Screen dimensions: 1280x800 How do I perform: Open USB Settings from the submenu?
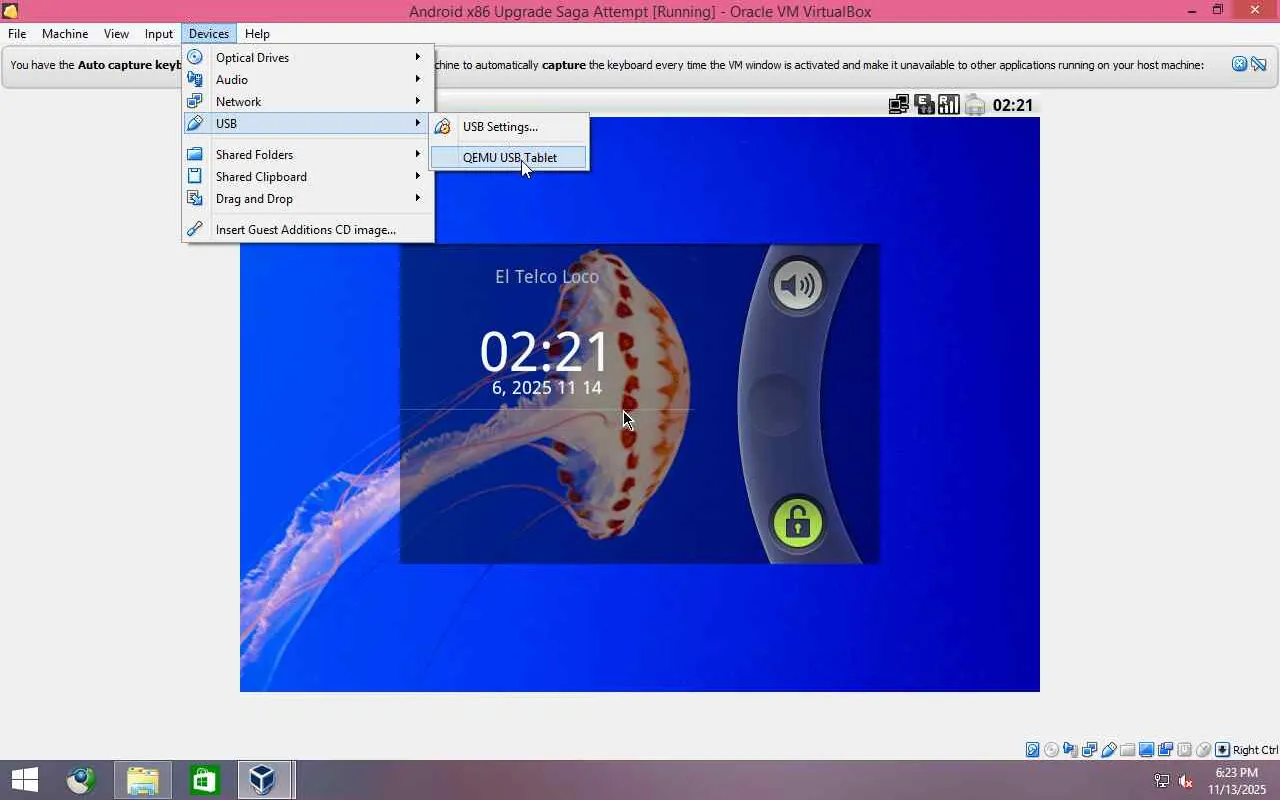click(509, 127)
